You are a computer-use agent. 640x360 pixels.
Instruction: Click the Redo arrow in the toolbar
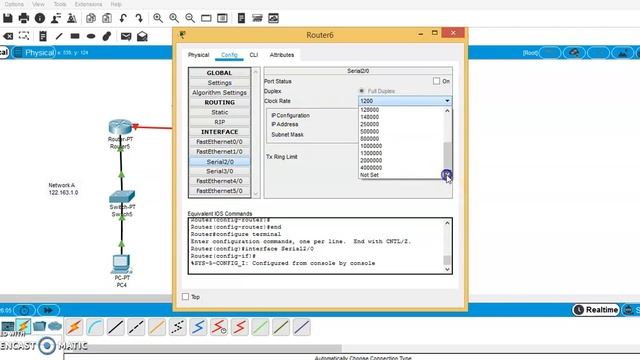point(139,18)
